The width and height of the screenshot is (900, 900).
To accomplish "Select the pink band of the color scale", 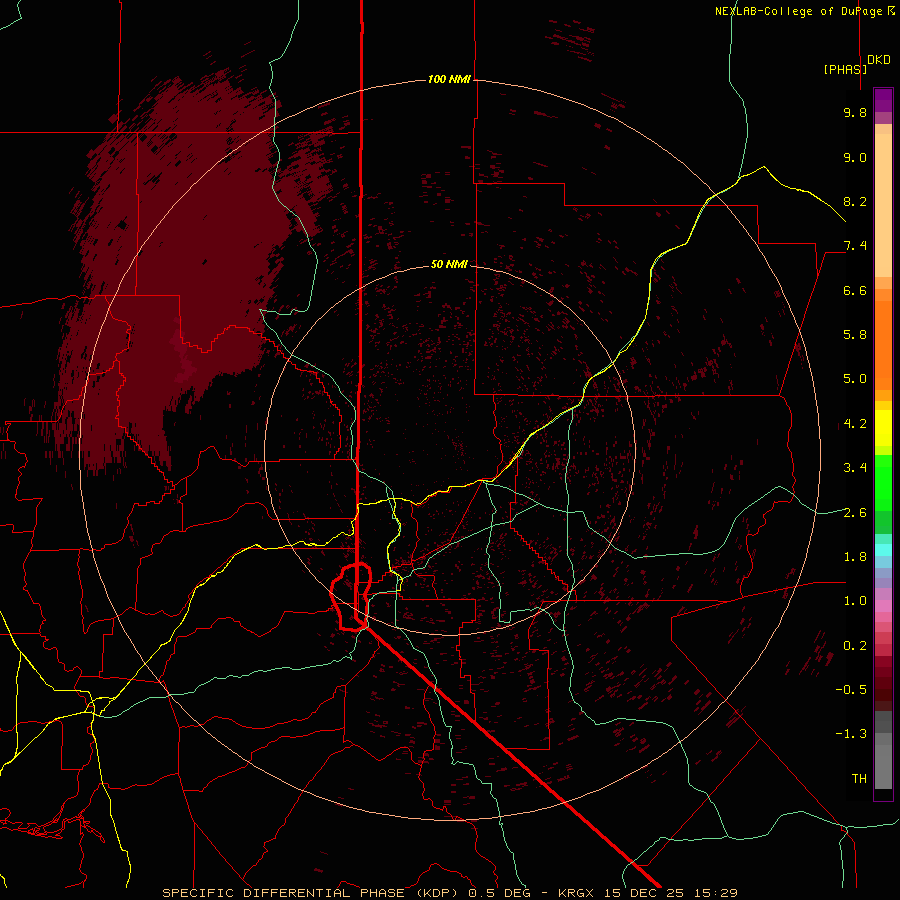I will tap(883, 606).
